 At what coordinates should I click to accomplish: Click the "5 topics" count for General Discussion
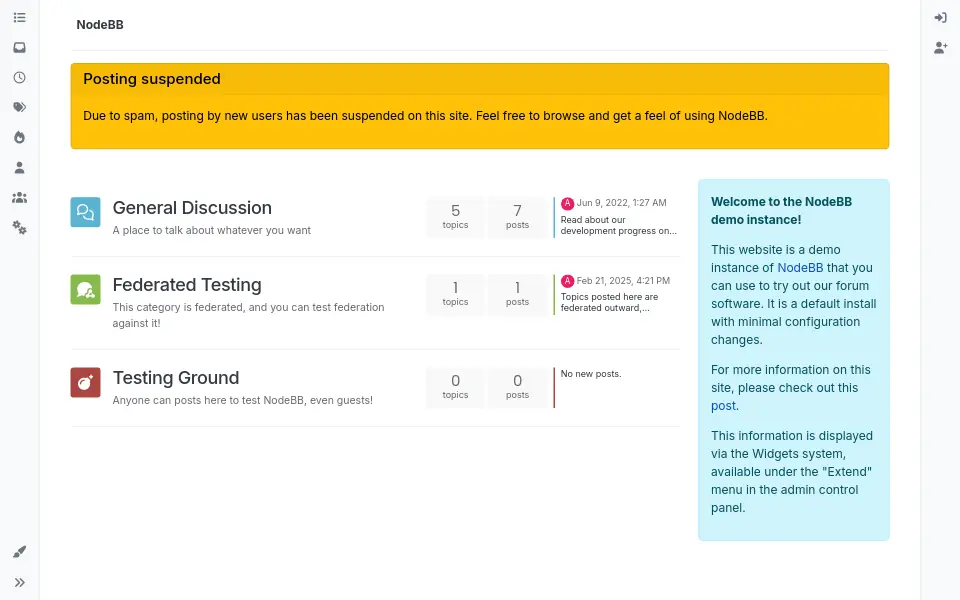pos(455,217)
